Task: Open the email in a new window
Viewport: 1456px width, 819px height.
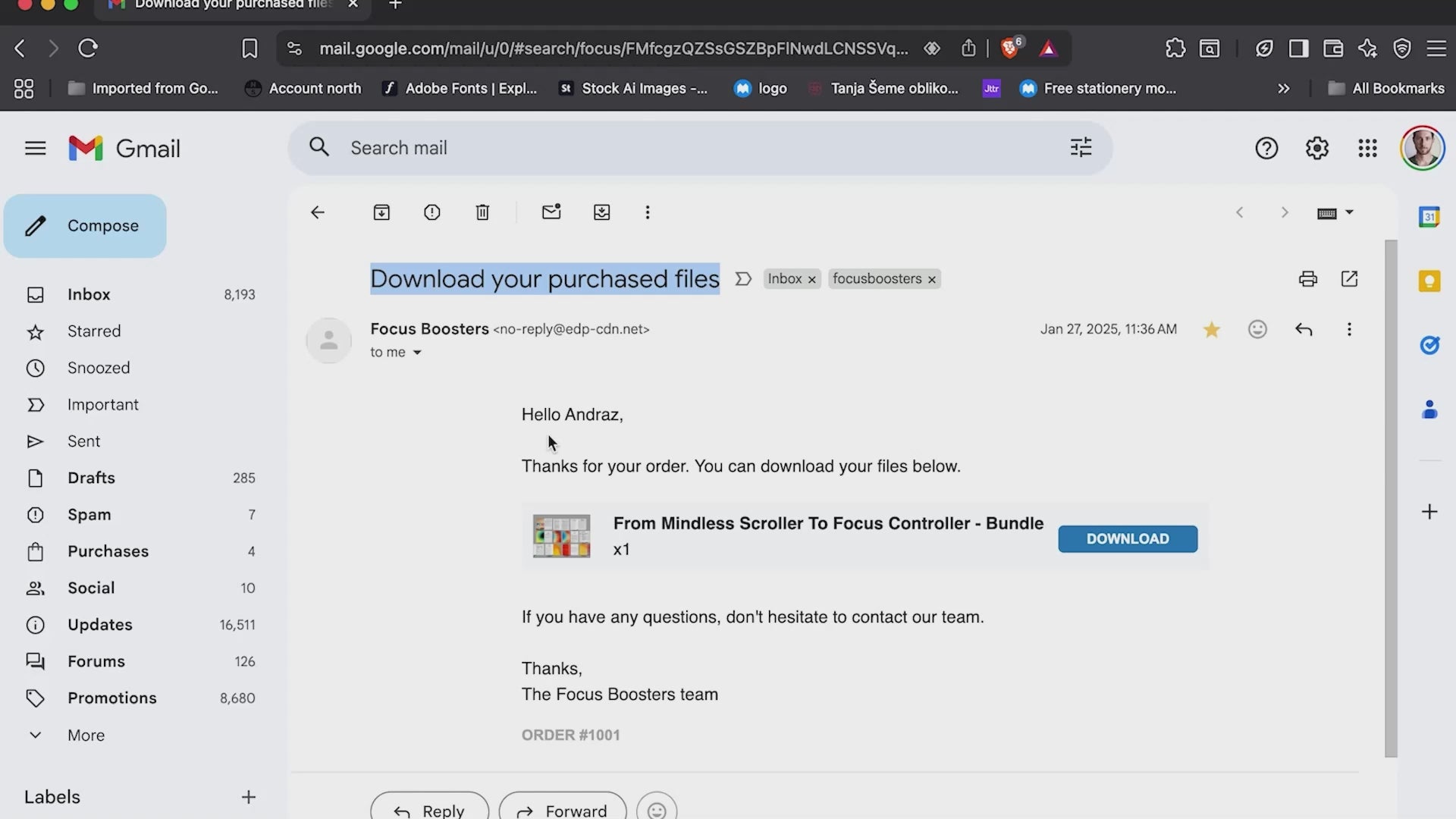Action: pos(1349,279)
